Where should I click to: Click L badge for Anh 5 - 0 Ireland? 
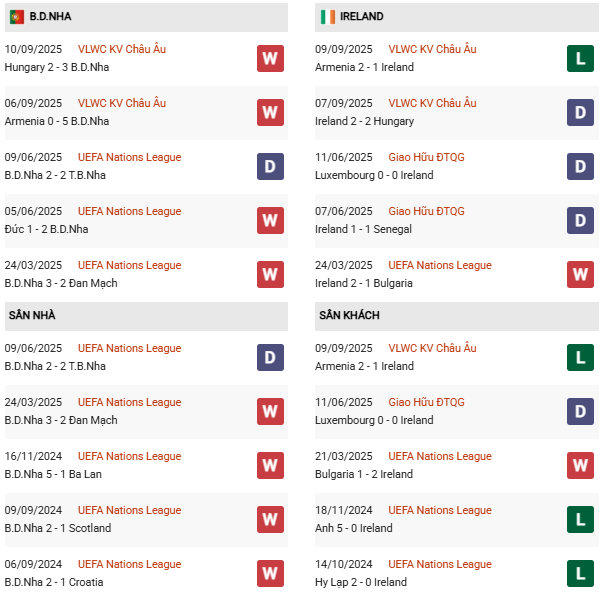580,519
